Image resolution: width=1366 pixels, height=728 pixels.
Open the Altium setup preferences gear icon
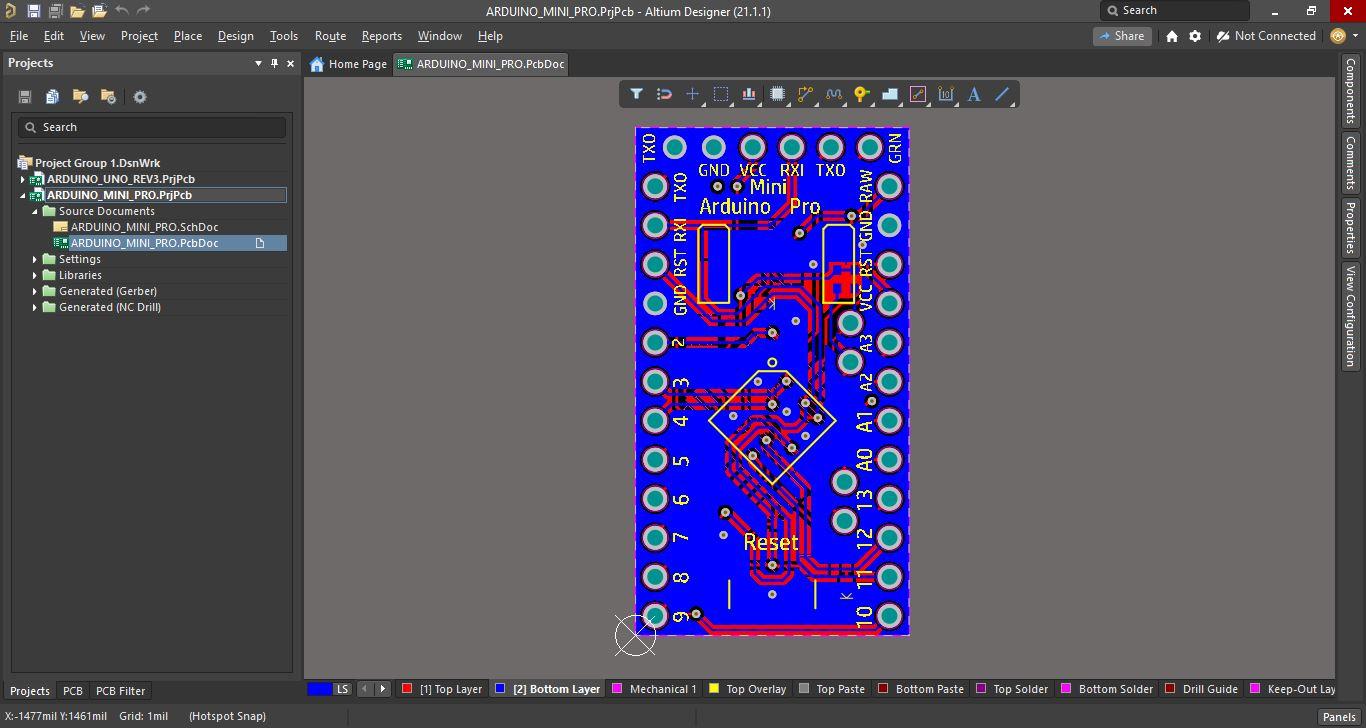click(1195, 36)
